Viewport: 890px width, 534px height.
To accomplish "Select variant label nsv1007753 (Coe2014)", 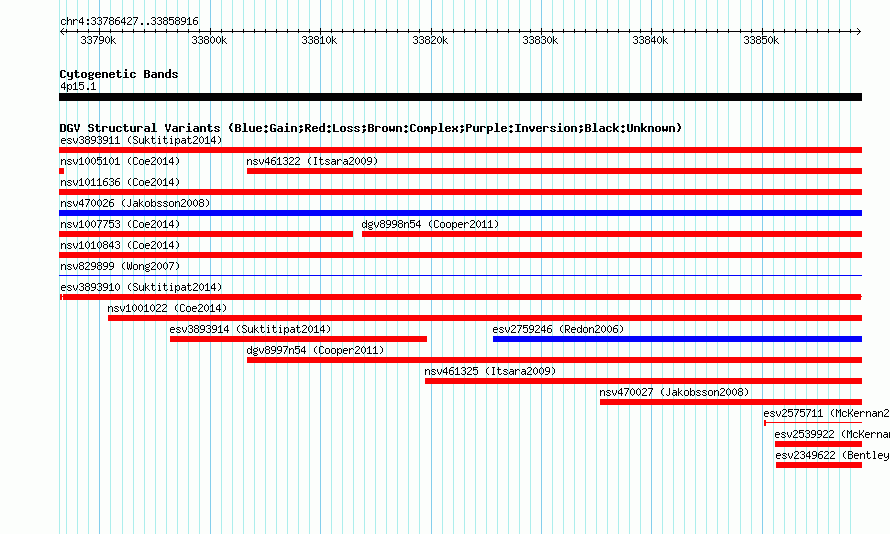I will 120,224.
